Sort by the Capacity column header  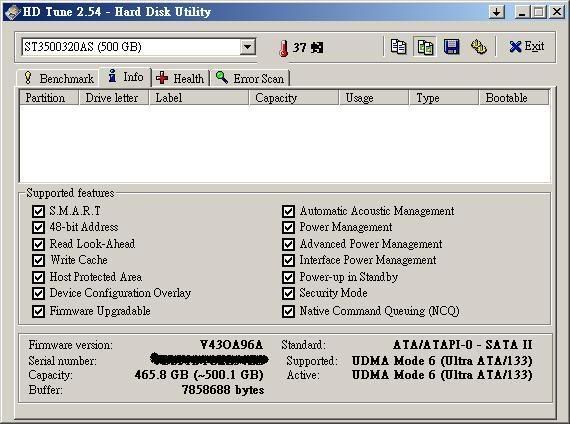click(x=294, y=98)
